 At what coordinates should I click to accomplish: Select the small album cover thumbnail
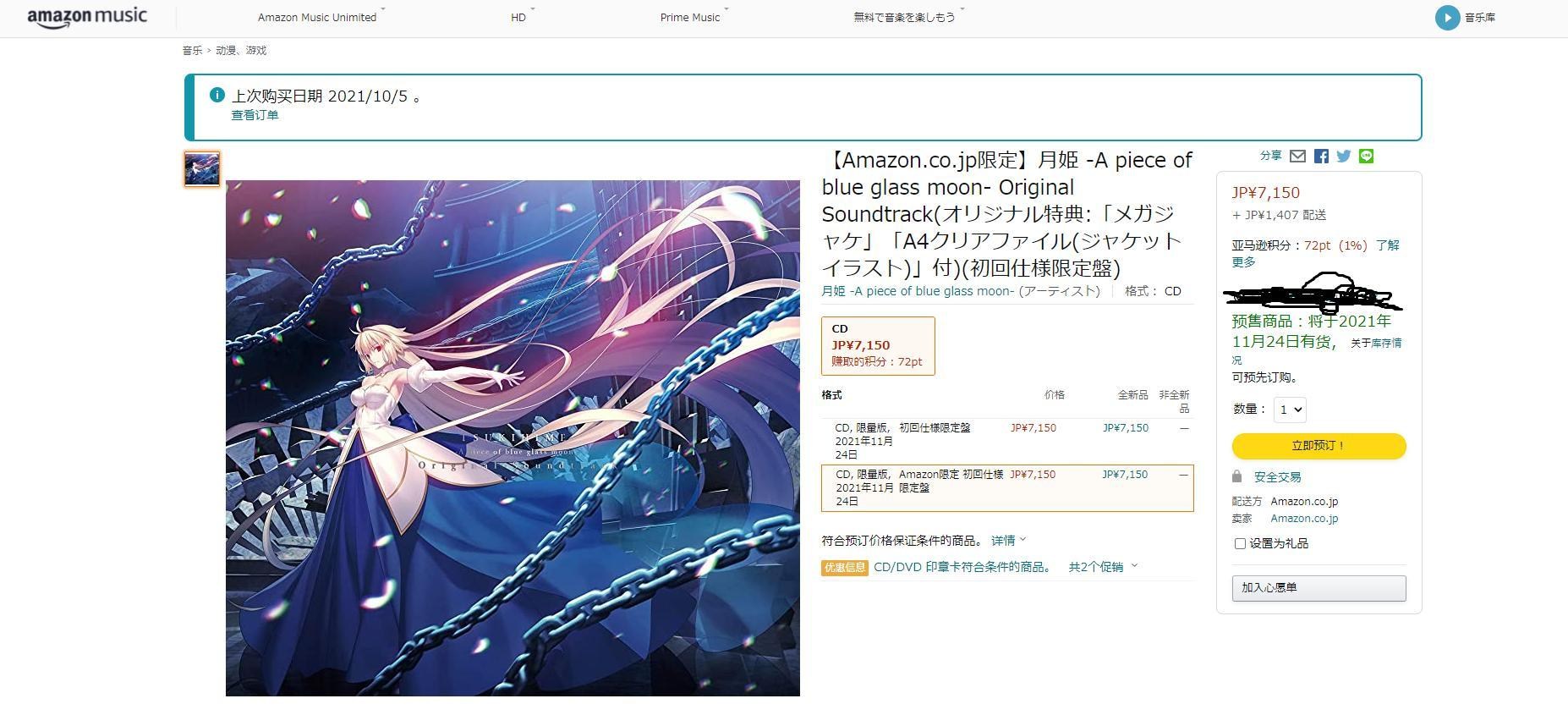pos(202,168)
